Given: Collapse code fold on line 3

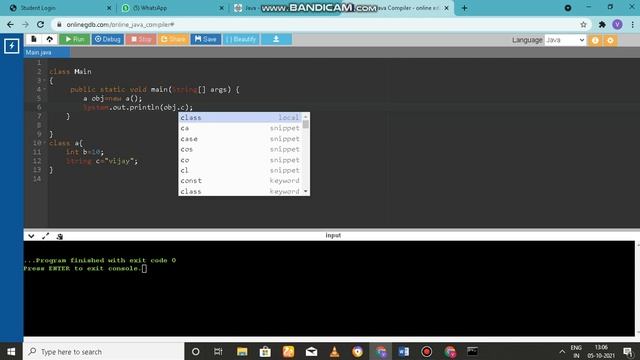Looking at the screenshot, I should 44,80.
